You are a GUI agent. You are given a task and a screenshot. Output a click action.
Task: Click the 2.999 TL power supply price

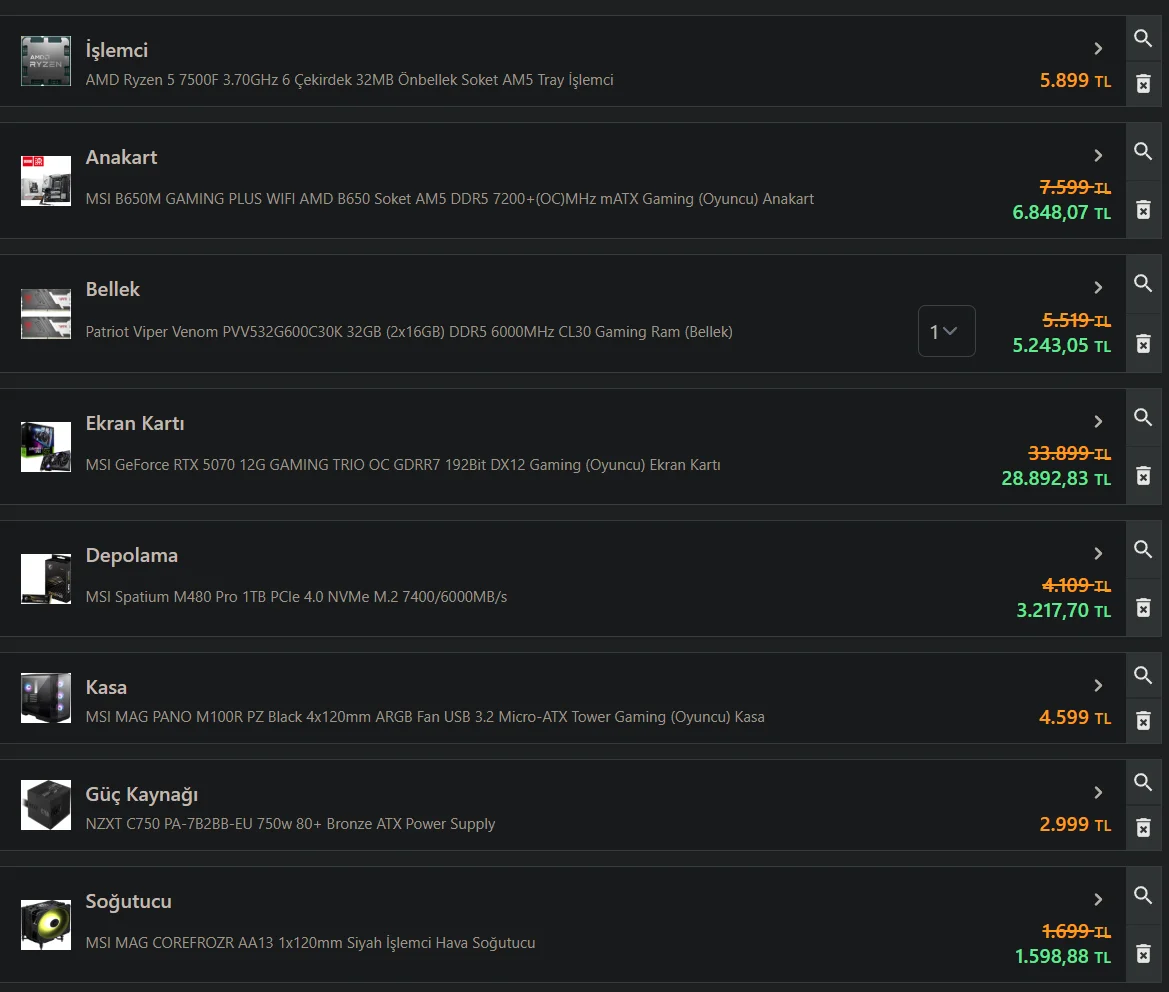(1075, 824)
